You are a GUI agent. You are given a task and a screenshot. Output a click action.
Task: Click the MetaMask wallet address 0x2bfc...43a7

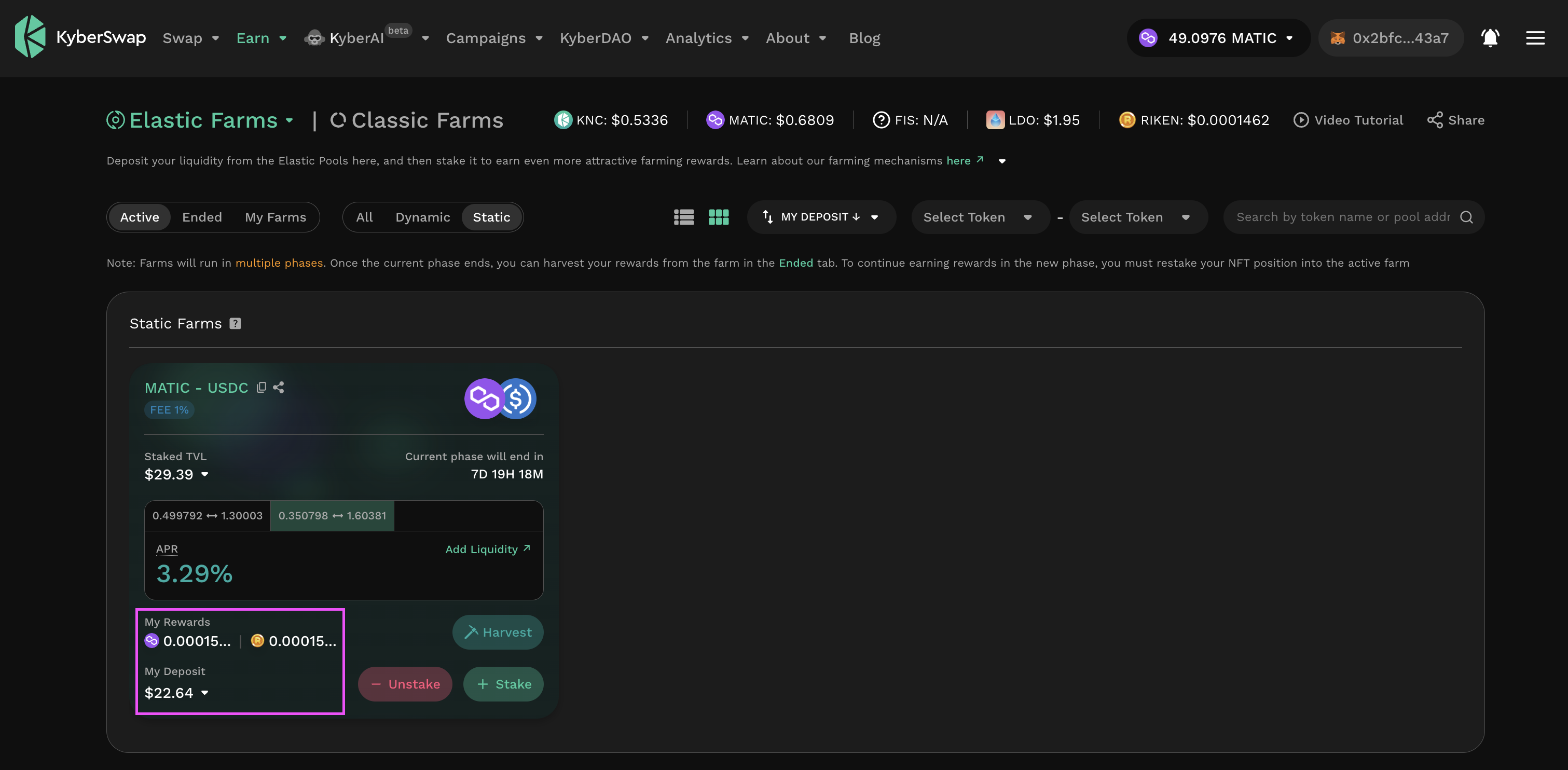point(1390,38)
